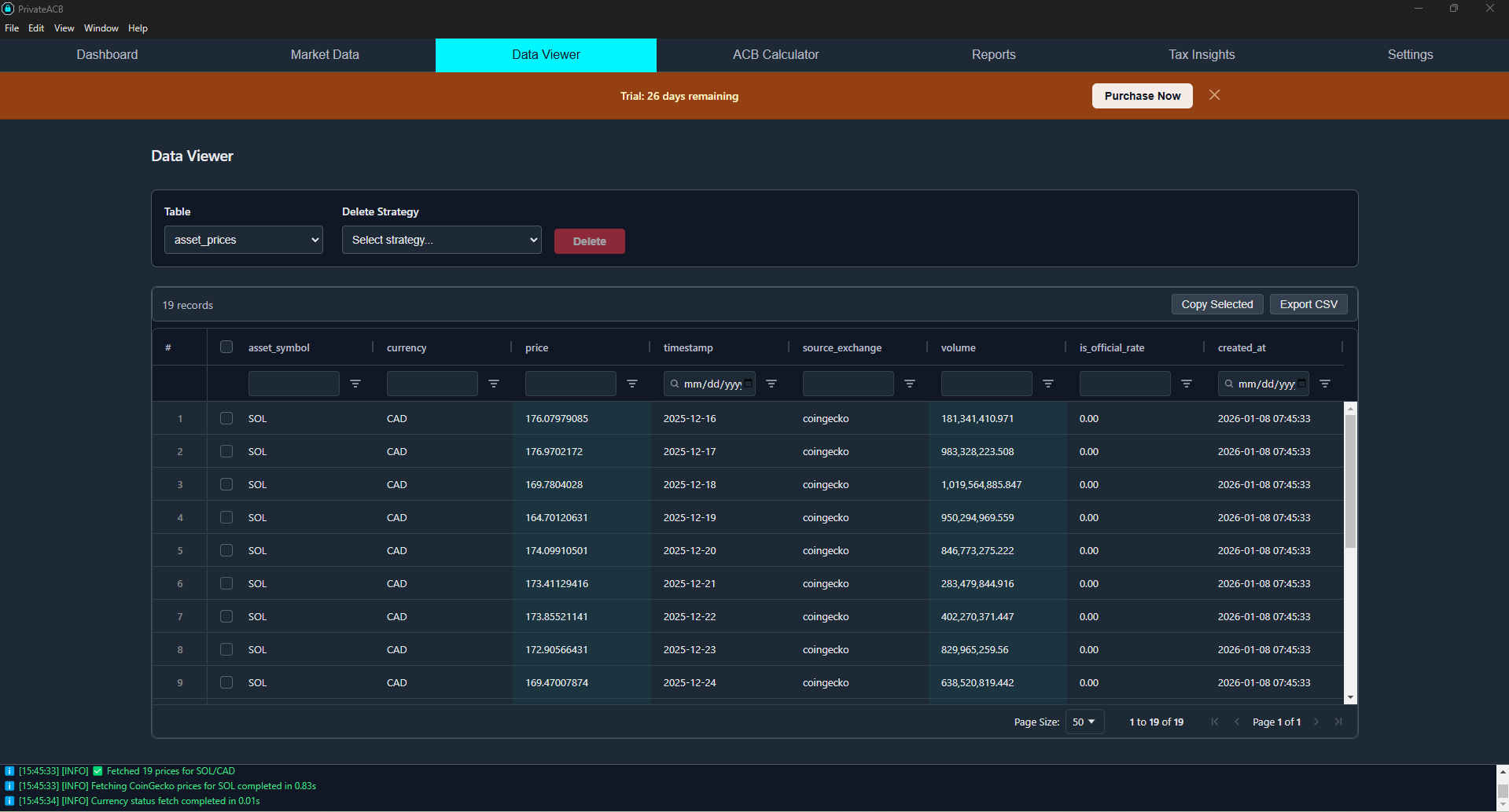This screenshot has height=812, width=1509.
Task: Switch to the Market Data tab
Action: [x=325, y=55]
